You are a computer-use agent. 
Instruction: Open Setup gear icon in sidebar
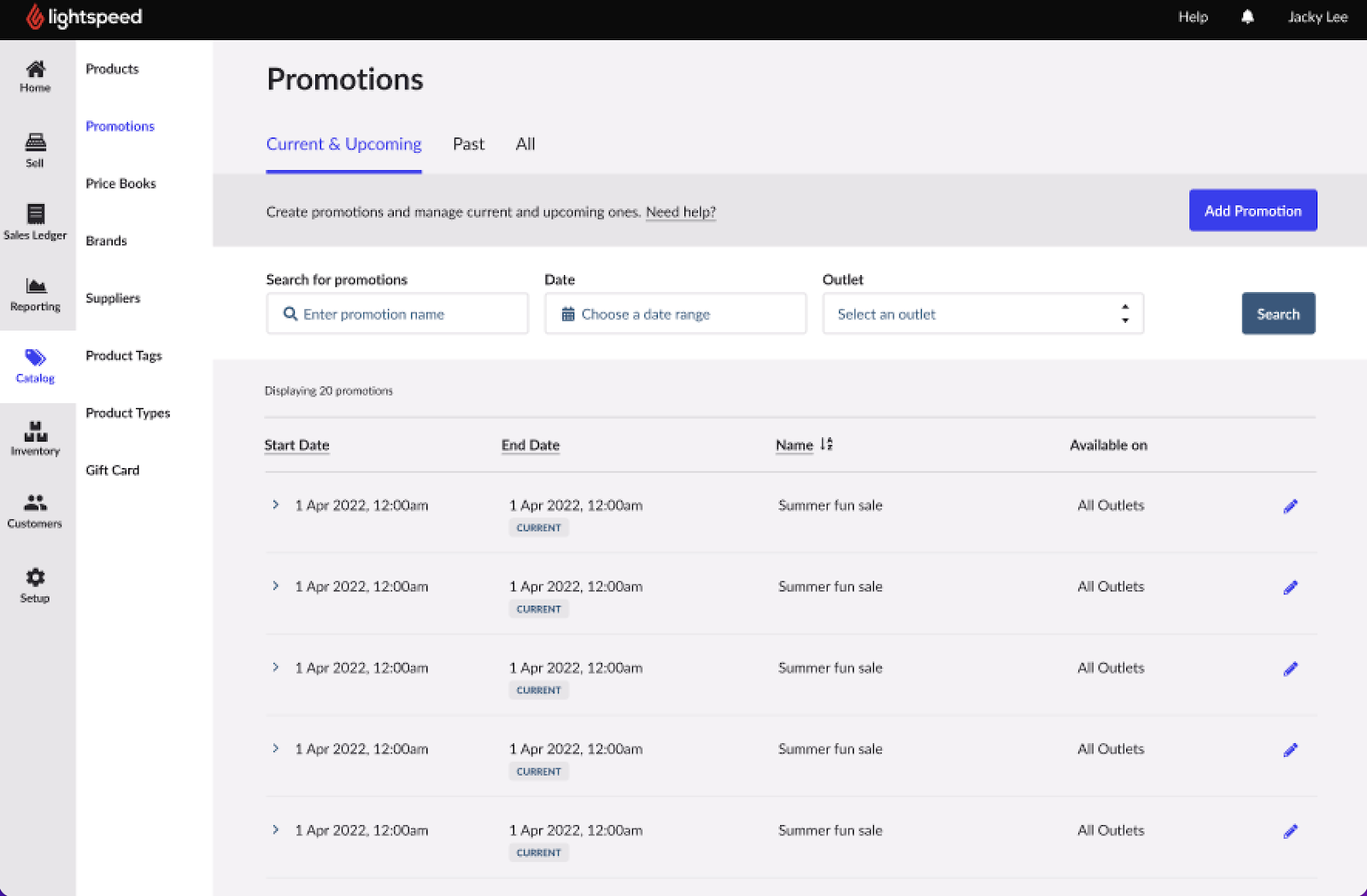pyautogui.click(x=35, y=584)
